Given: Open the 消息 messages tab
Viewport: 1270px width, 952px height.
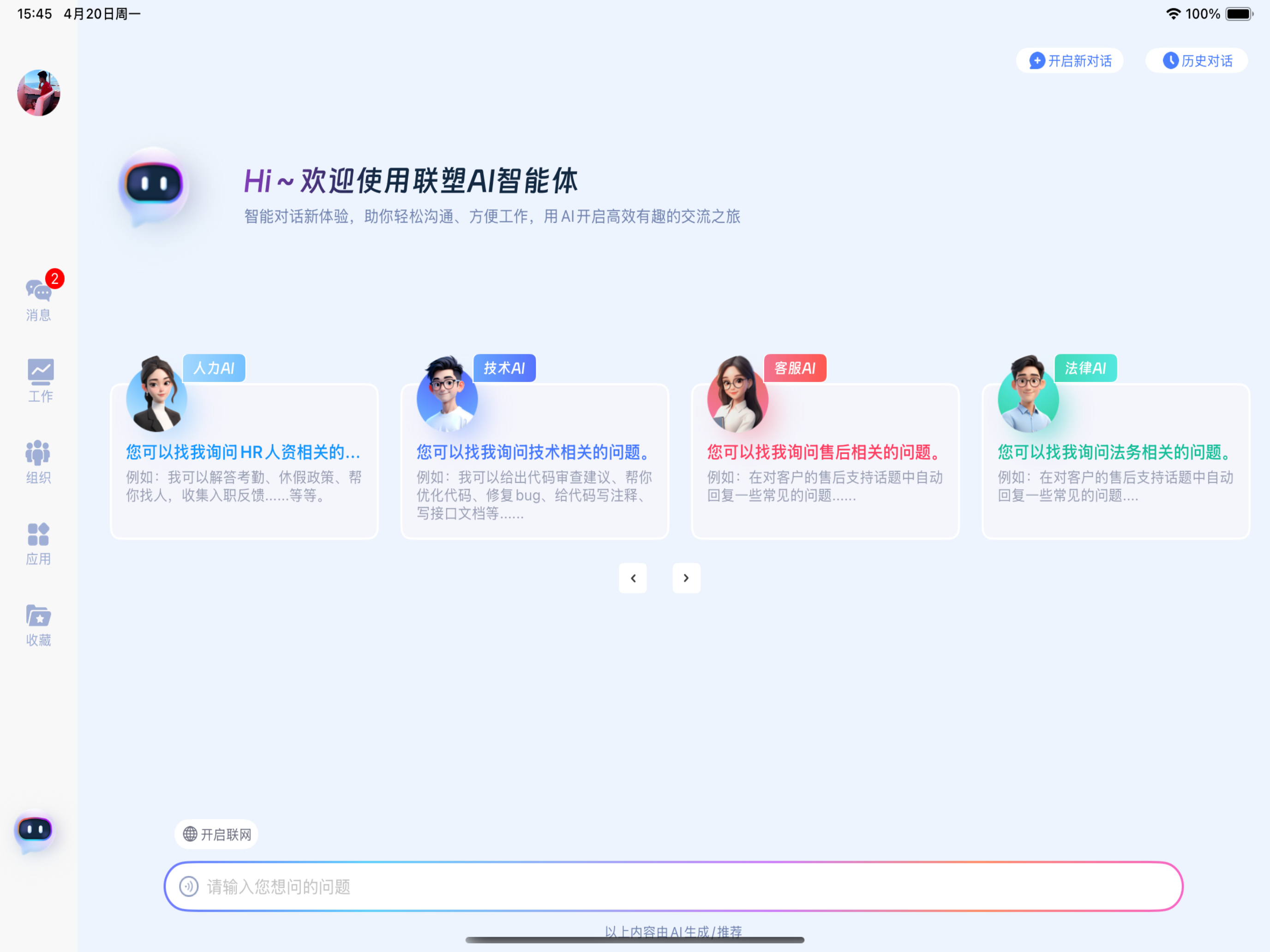Looking at the screenshot, I should click(x=38, y=300).
